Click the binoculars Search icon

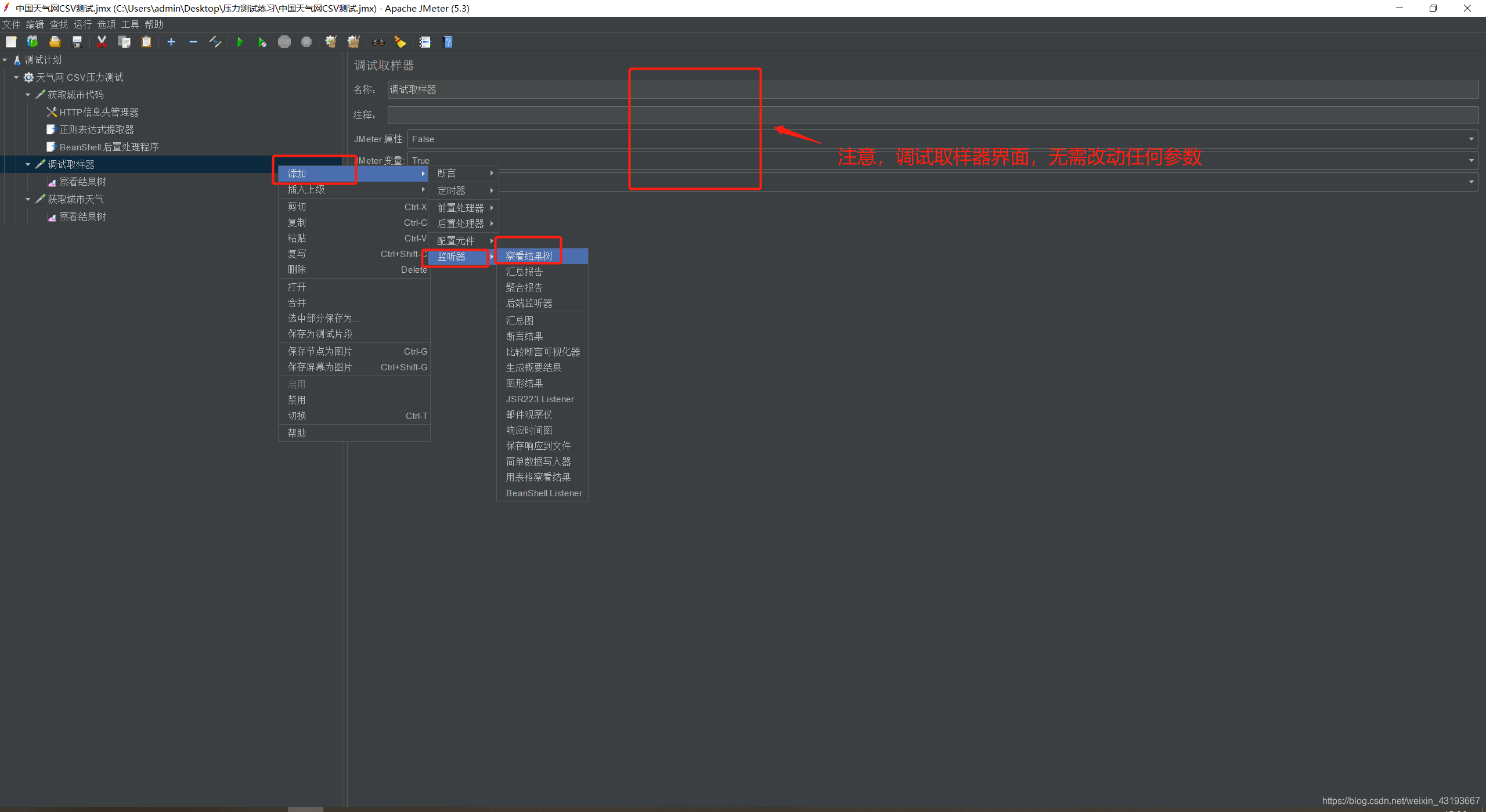[378, 42]
